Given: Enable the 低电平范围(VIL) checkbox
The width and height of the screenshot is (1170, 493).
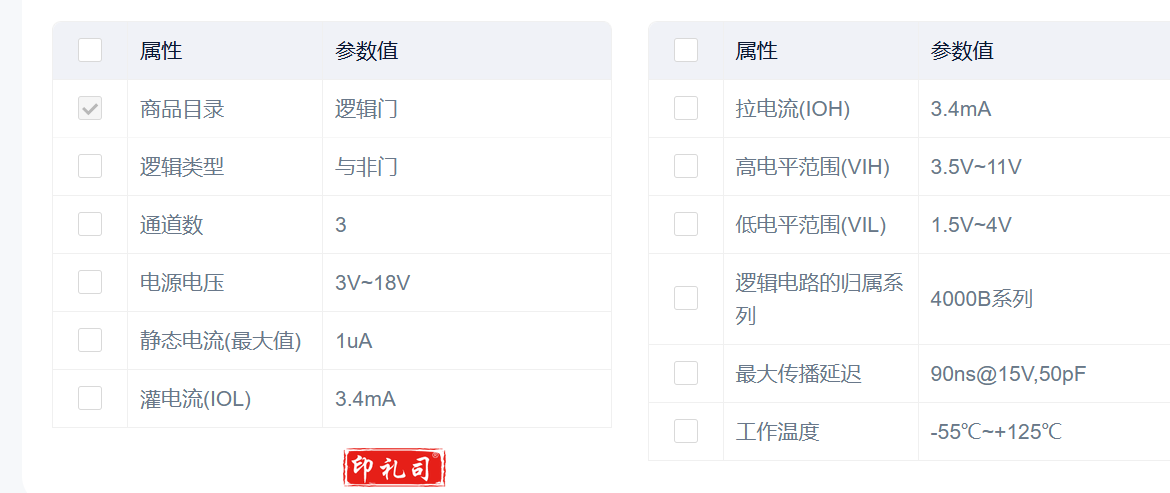Looking at the screenshot, I should pos(686,224).
